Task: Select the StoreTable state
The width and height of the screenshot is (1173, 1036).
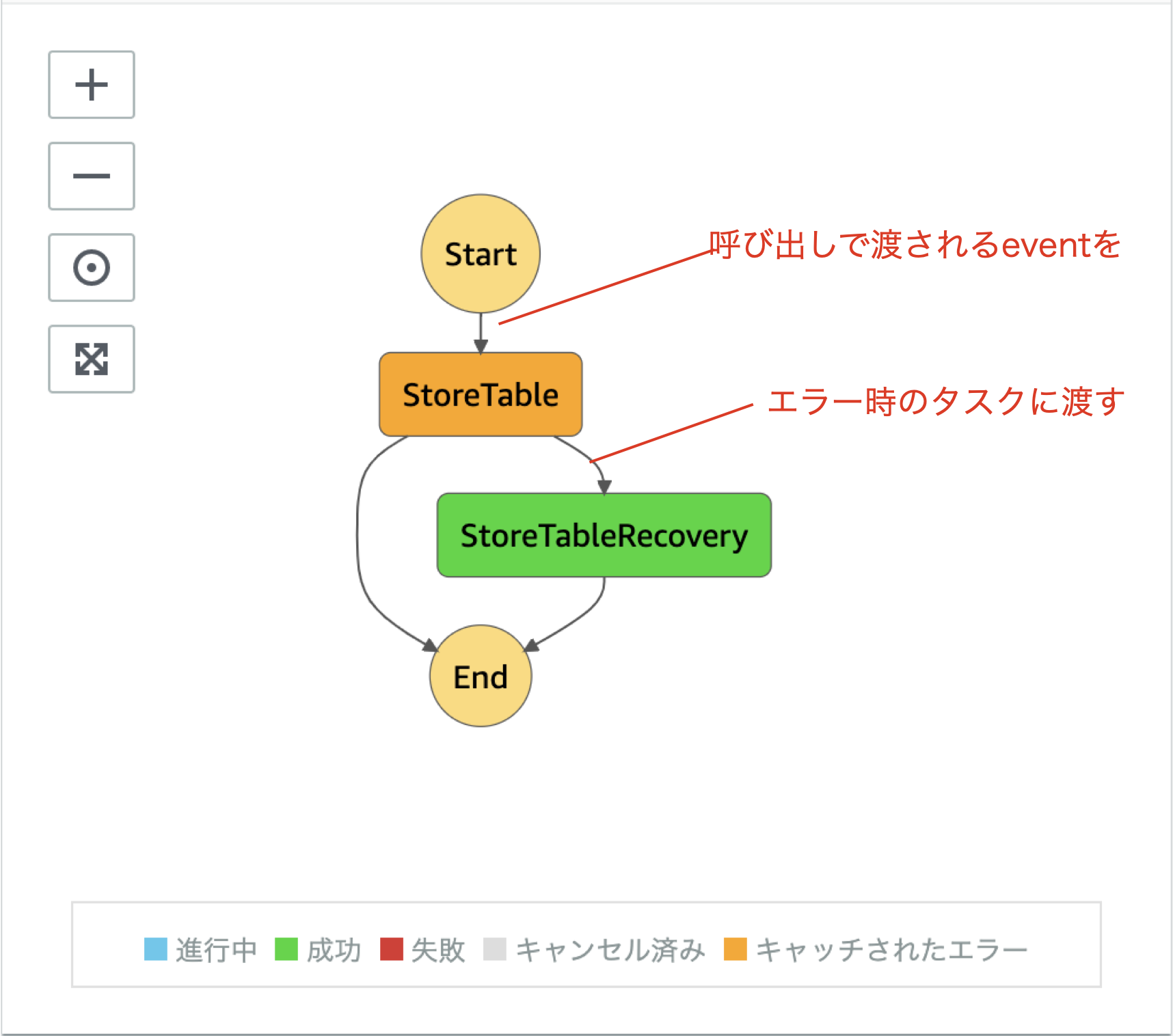Action: [x=481, y=394]
